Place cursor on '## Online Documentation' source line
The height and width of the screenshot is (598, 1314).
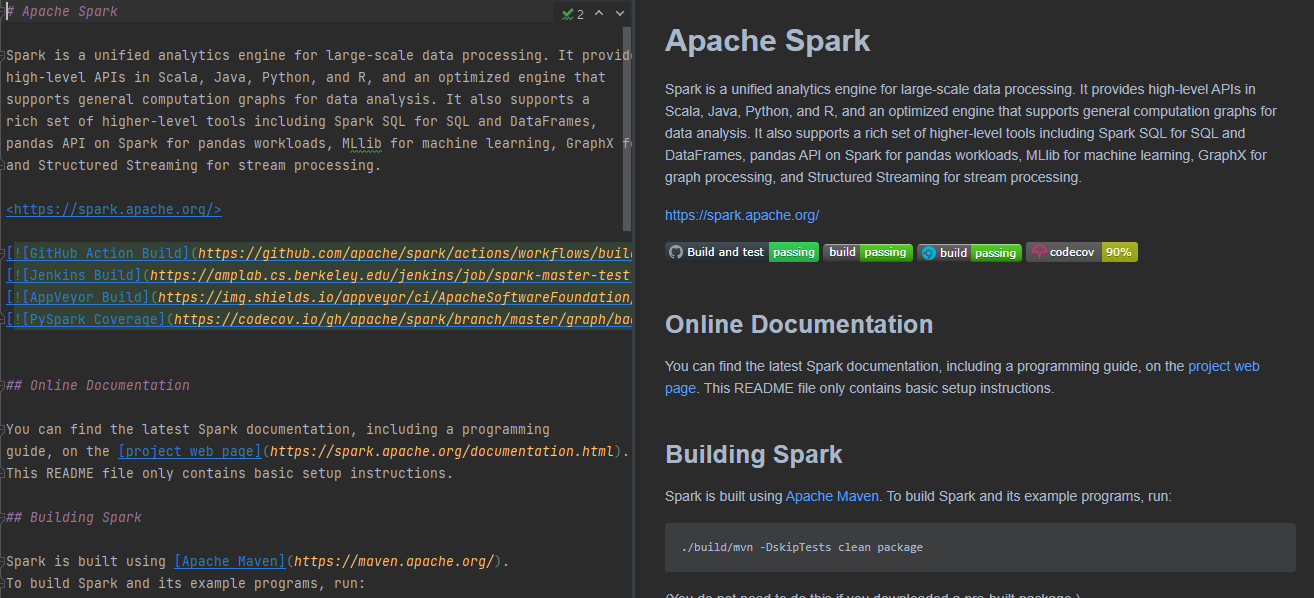(98, 386)
